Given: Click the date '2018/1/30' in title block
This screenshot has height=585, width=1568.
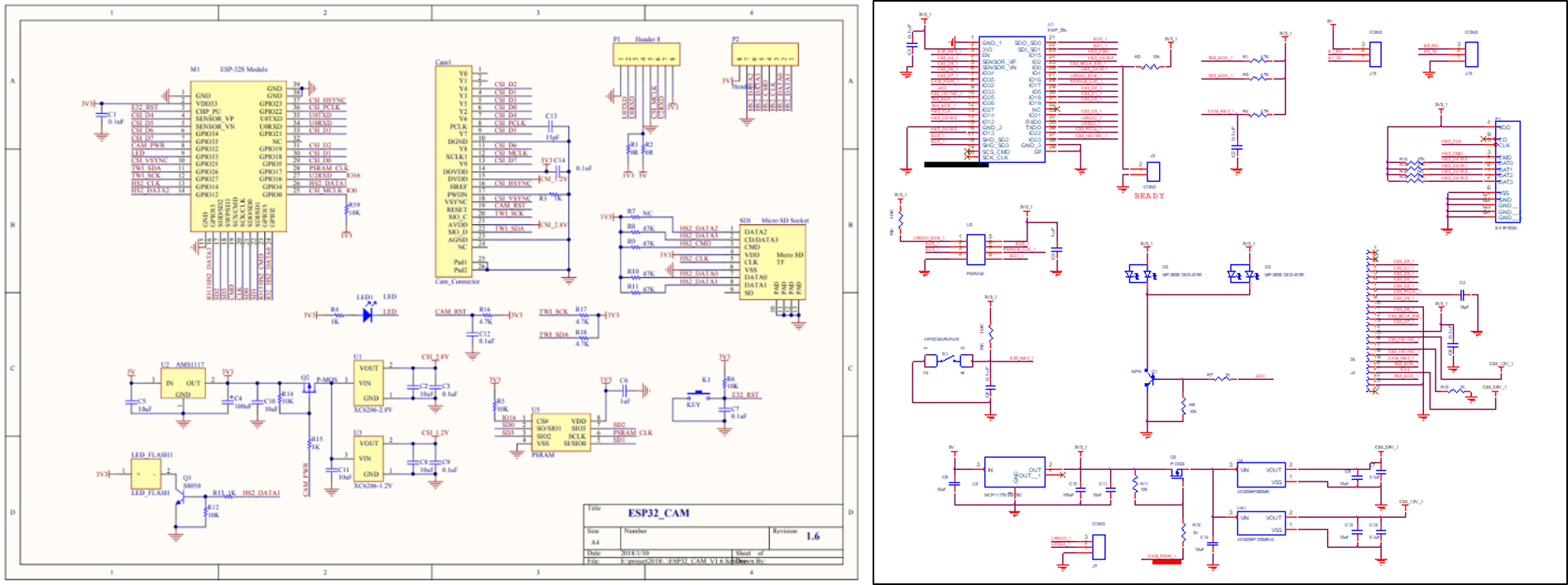Looking at the screenshot, I should coord(636,553).
